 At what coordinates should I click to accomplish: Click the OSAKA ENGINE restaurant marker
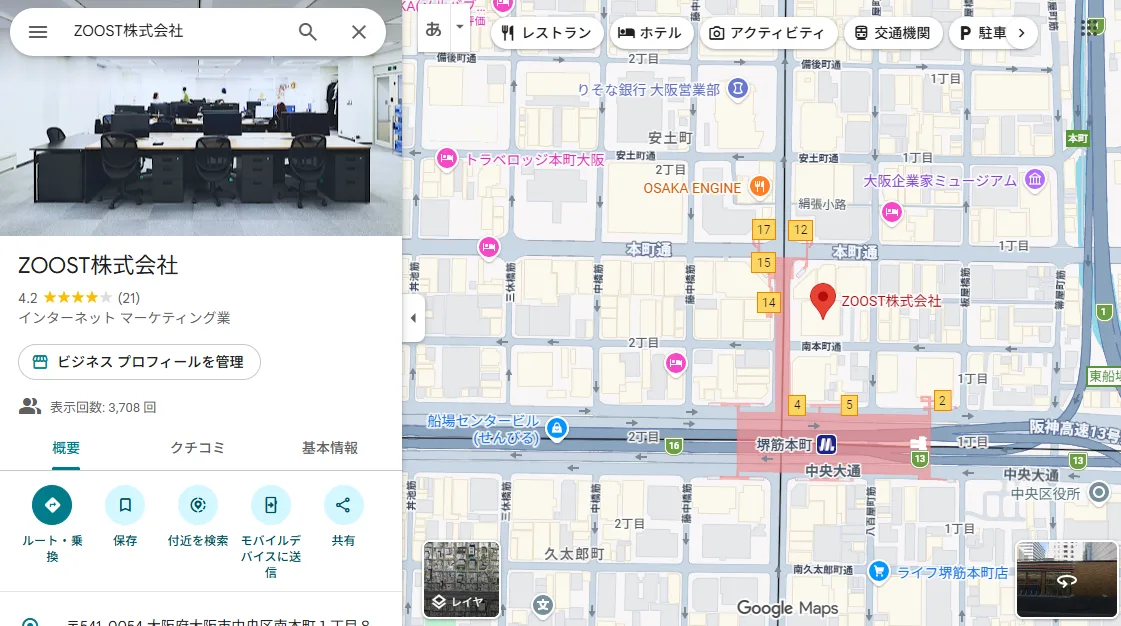[x=759, y=187]
